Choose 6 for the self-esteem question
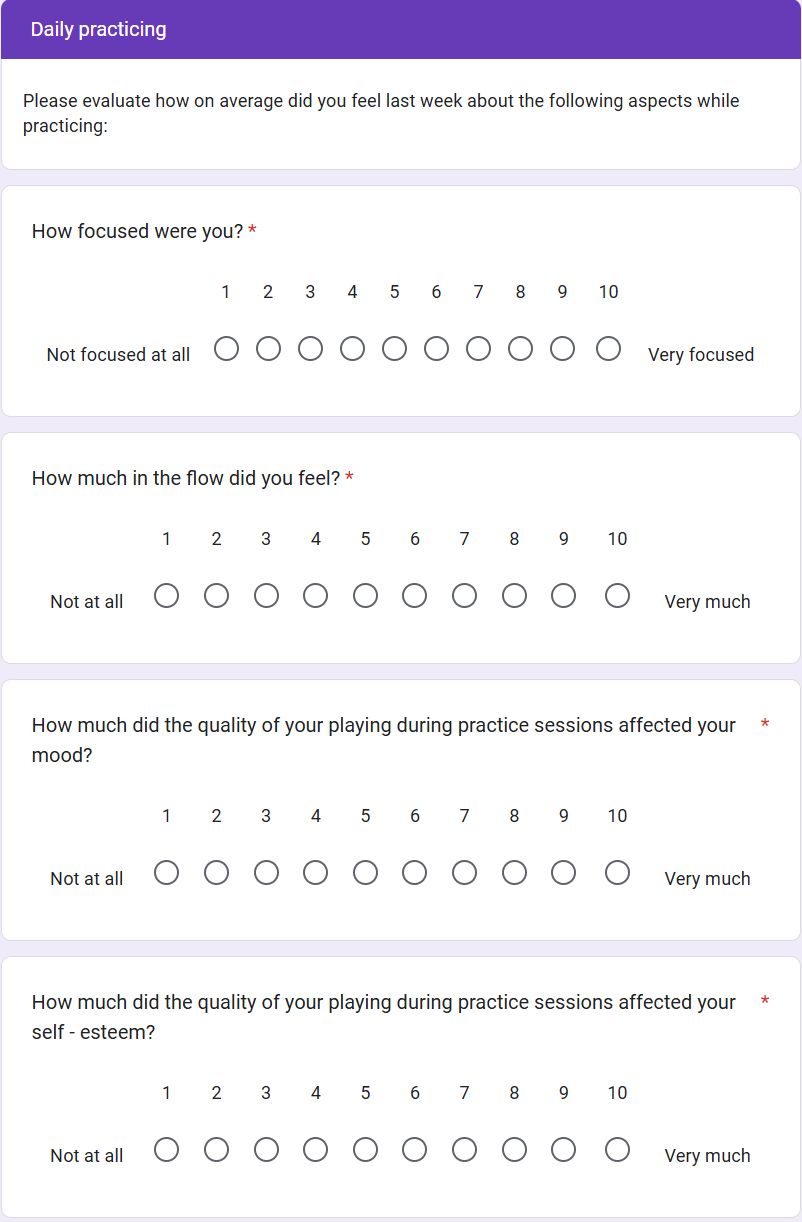802x1222 pixels. (415, 1150)
